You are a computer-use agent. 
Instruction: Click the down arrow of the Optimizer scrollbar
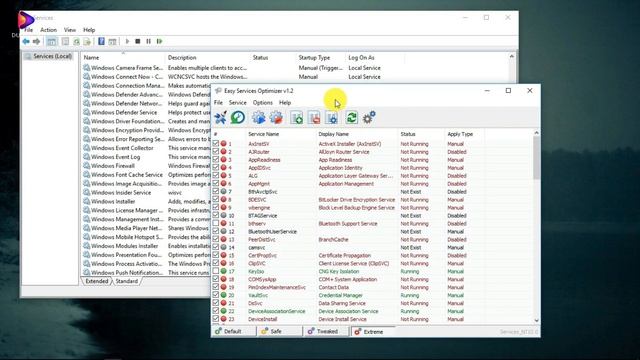click(536, 320)
